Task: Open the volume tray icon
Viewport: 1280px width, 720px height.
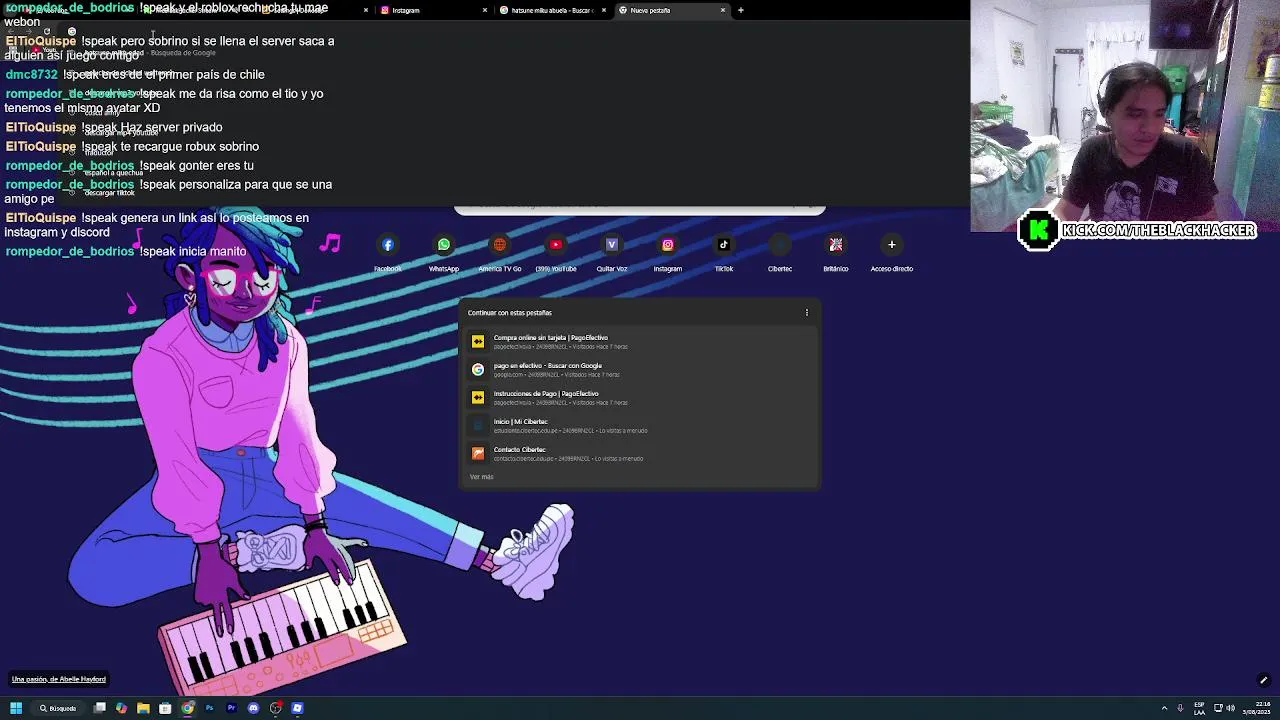Action: point(1231,708)
